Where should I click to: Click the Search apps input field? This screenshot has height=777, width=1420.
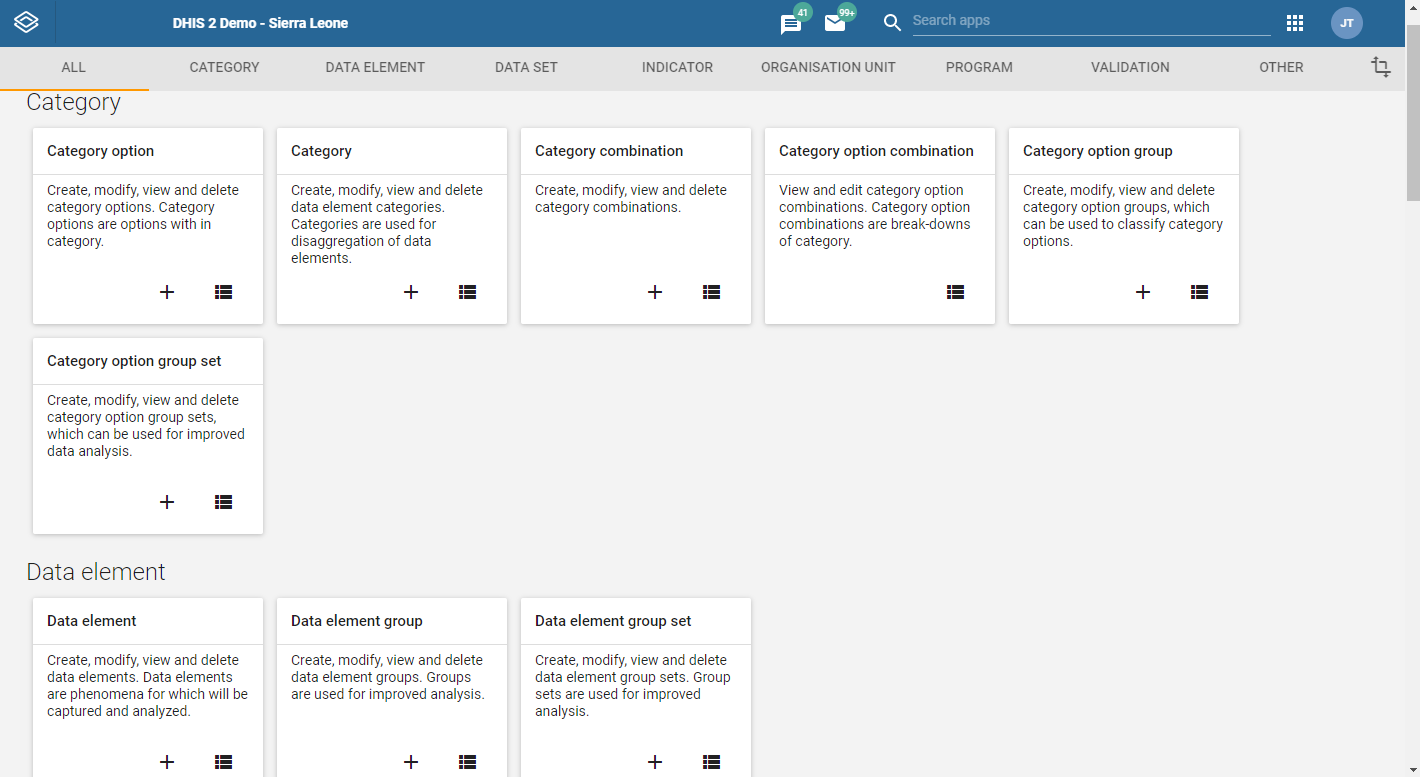[x=1091, y=21]
